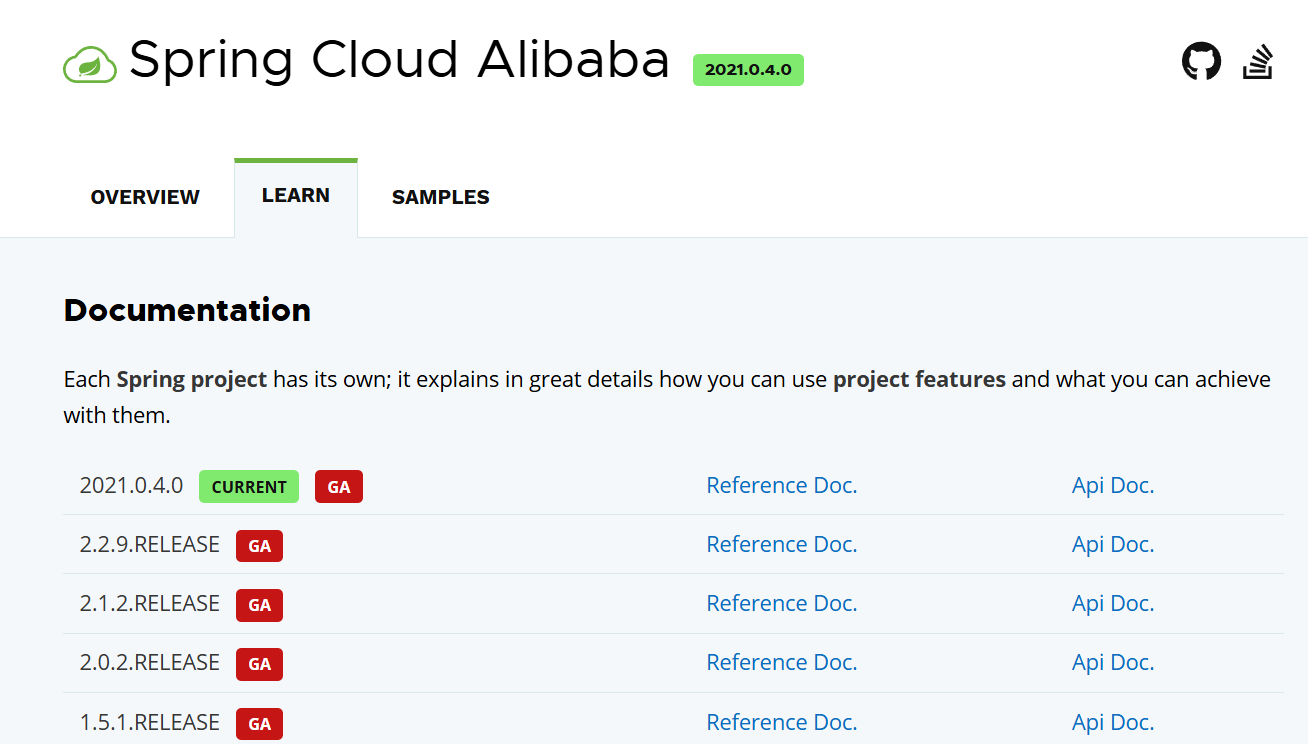Open Reference Doc. for 2021.0.4.0
This screenshot has height=744, width=1308.
[x=782, y=485]
